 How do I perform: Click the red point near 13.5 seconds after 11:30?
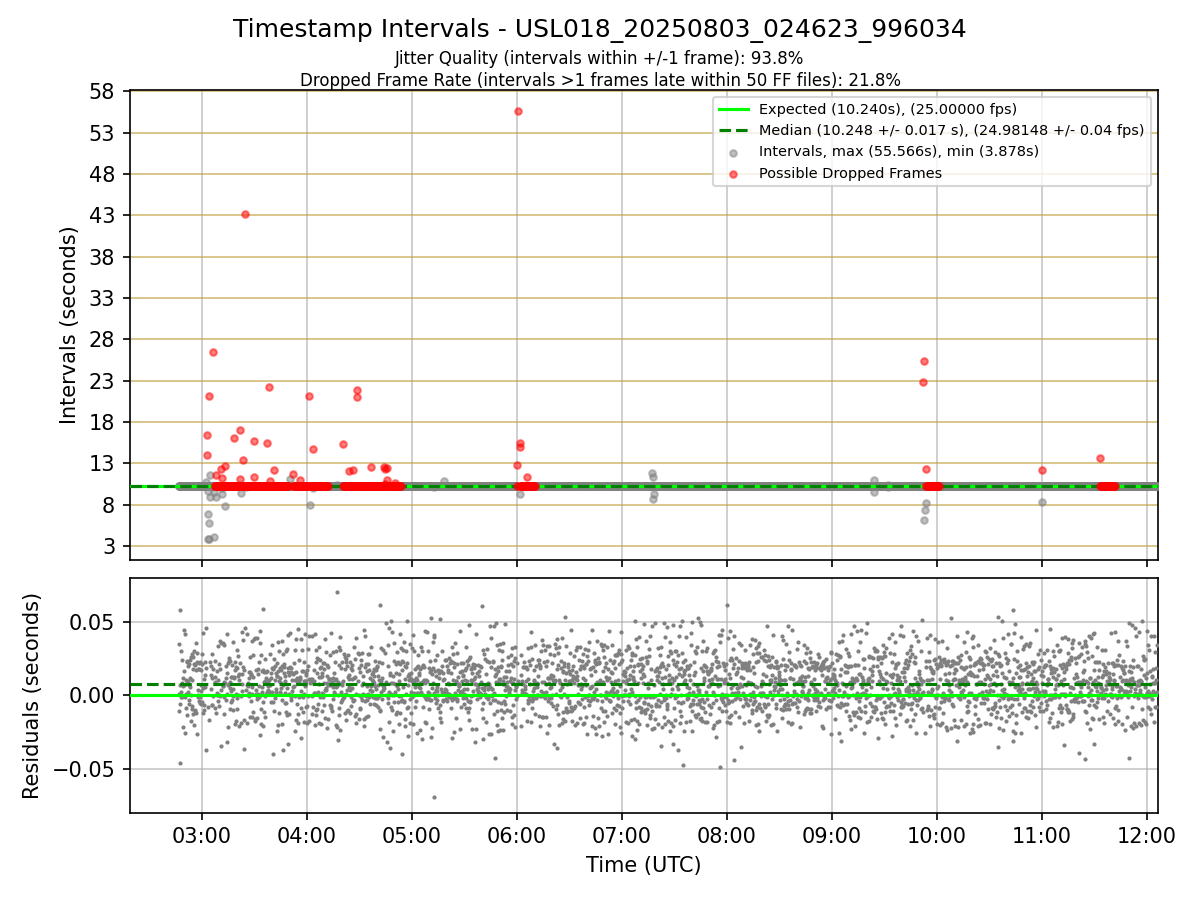pos(1100,458)
